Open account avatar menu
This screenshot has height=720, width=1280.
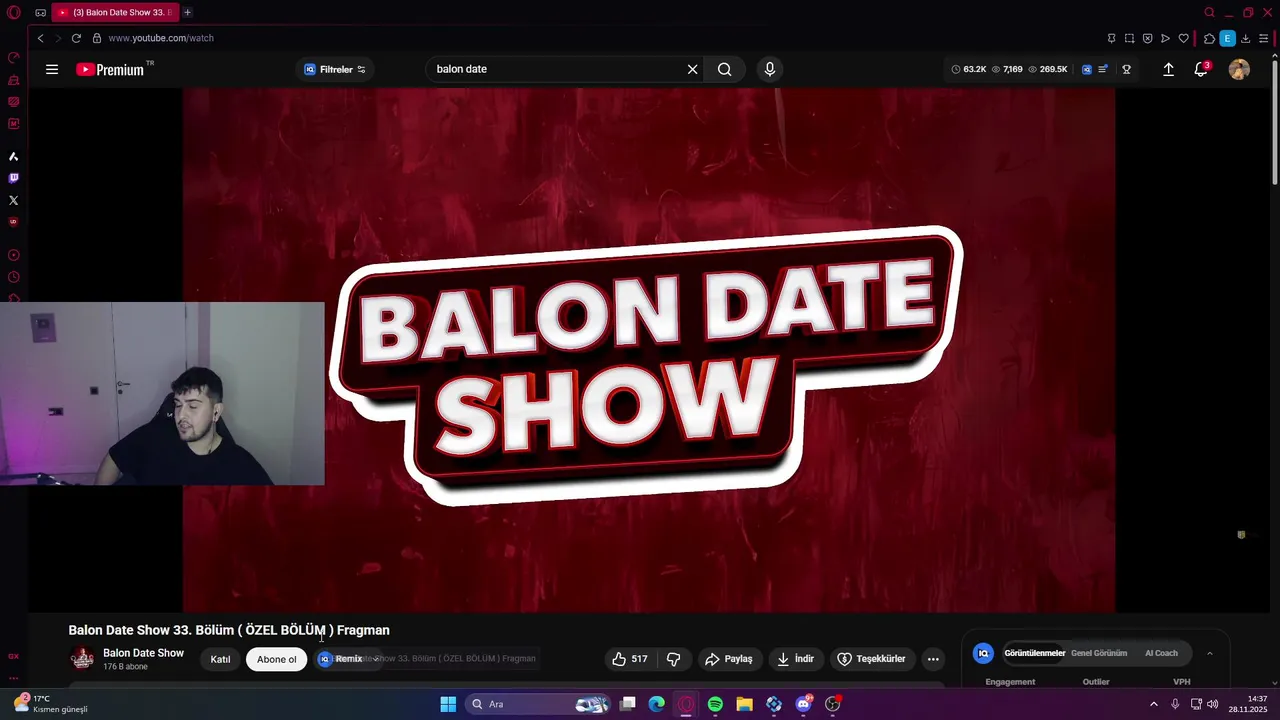[x=1239, y=69]
